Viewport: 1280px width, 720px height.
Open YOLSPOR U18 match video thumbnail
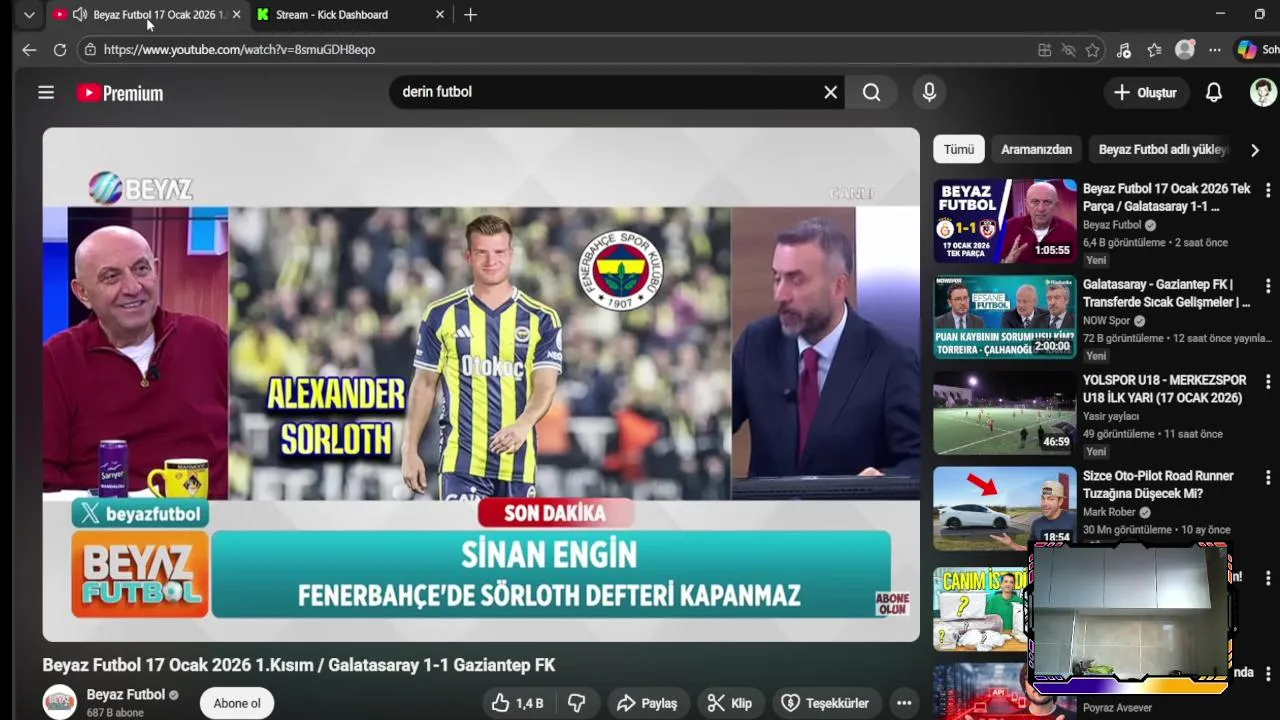coord(1005,413)
